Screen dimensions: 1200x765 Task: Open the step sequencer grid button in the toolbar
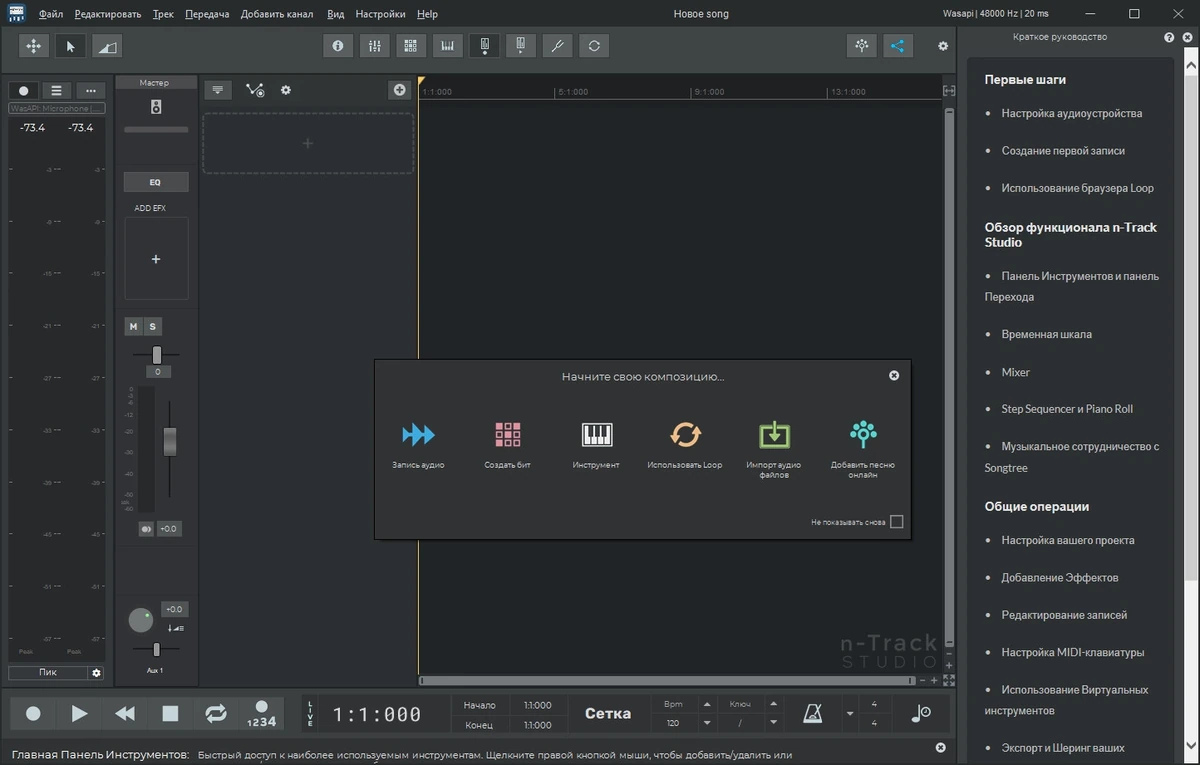410,46
